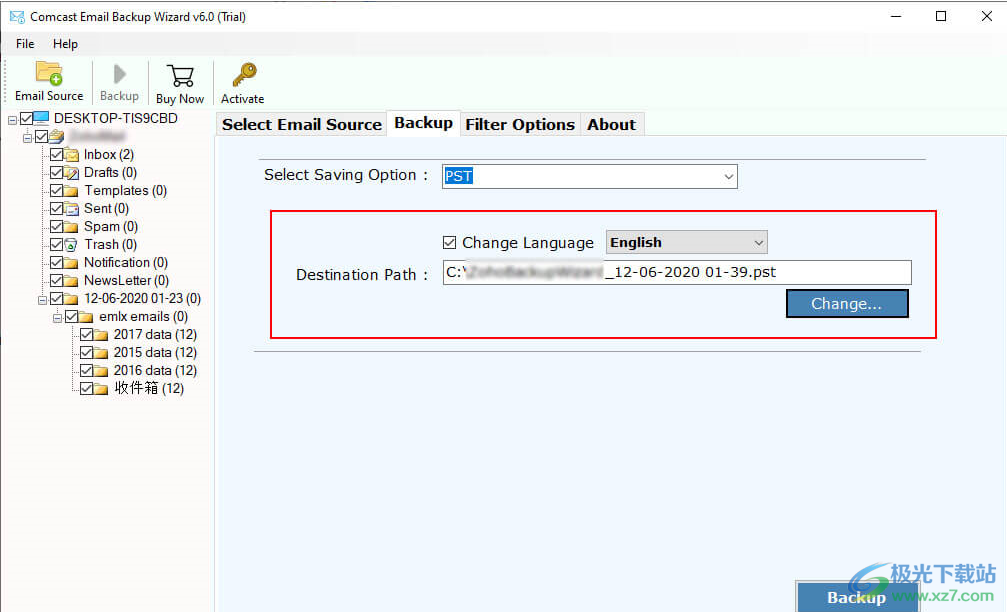
Task: Collapse the 12-06-2020 01-23 folder node
Action: (x=42, y=300)
